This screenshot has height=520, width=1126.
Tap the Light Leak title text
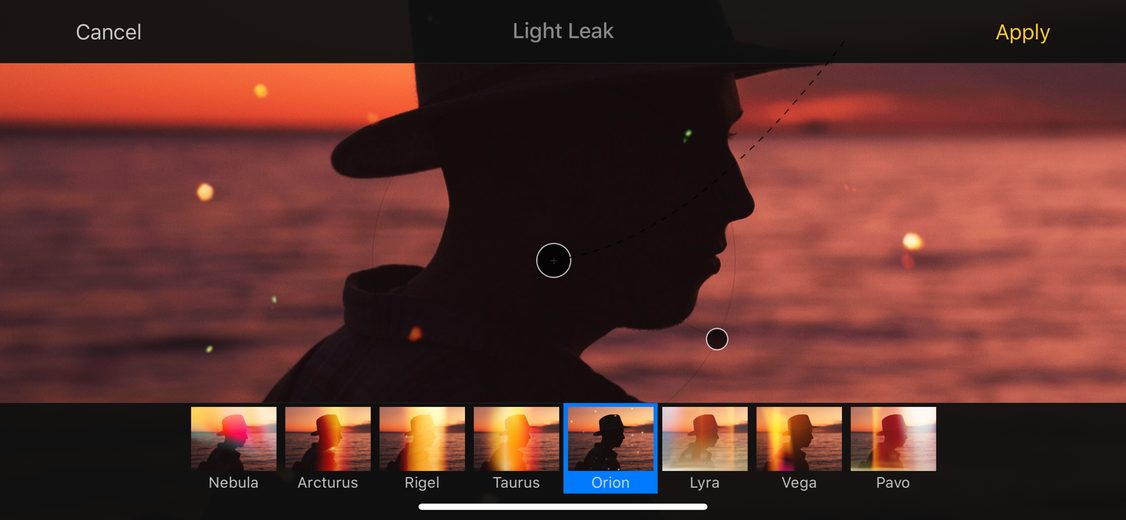click(563, 32)
